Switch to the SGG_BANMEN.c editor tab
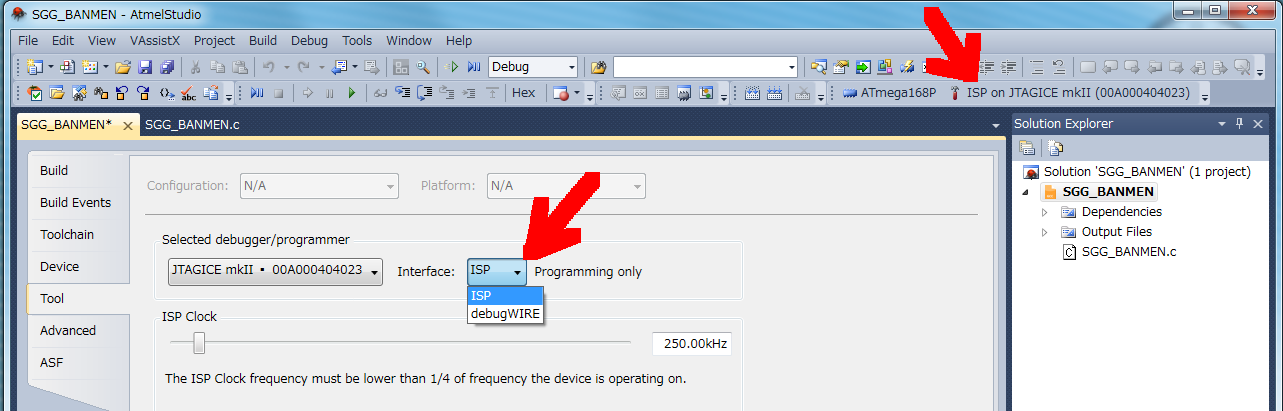1283x411 pixels. (192, 125)
